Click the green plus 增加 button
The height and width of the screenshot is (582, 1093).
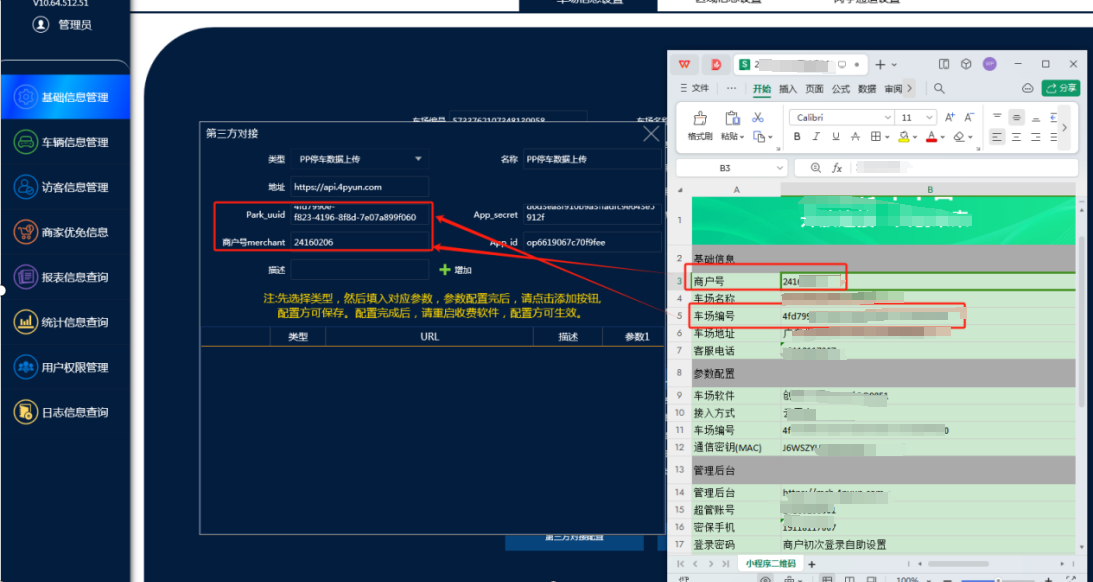(x=455, y=269)
